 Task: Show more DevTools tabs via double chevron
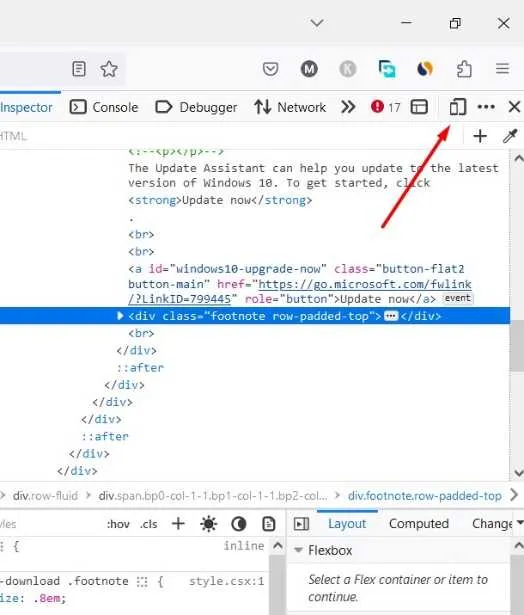348,107
